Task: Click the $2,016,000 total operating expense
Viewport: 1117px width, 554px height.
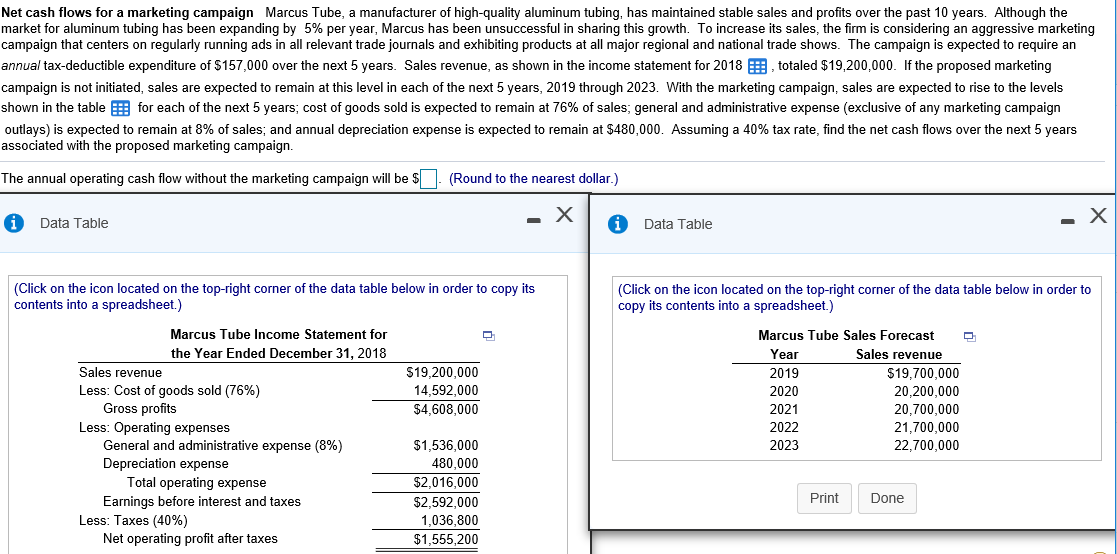Action: [x=446, y=483]
